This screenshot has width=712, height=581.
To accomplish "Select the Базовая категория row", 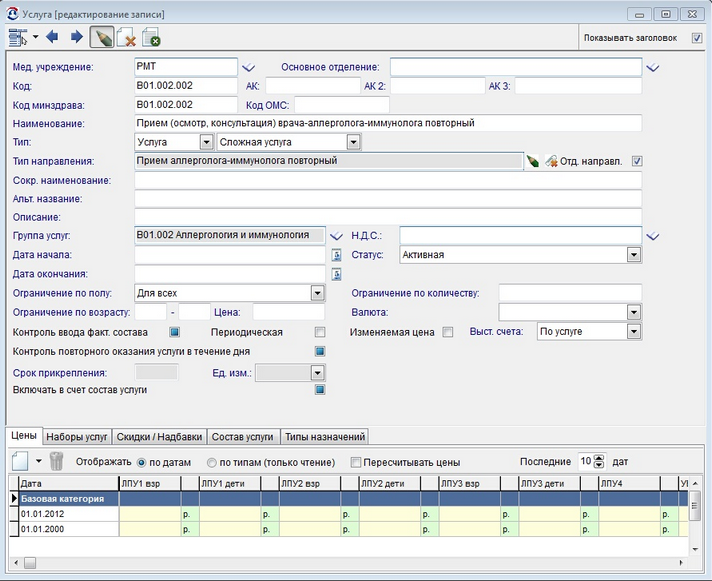I will point(348,499).
